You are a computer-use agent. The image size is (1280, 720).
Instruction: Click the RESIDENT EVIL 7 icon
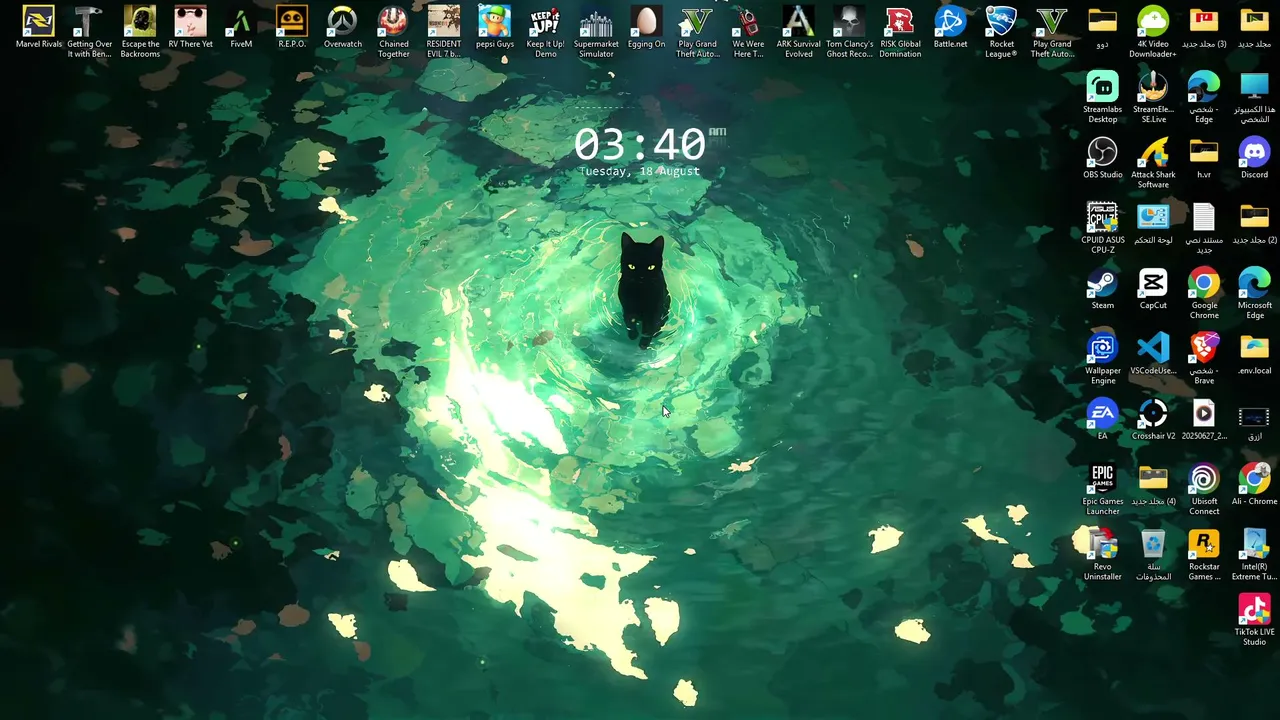point(444,31)
